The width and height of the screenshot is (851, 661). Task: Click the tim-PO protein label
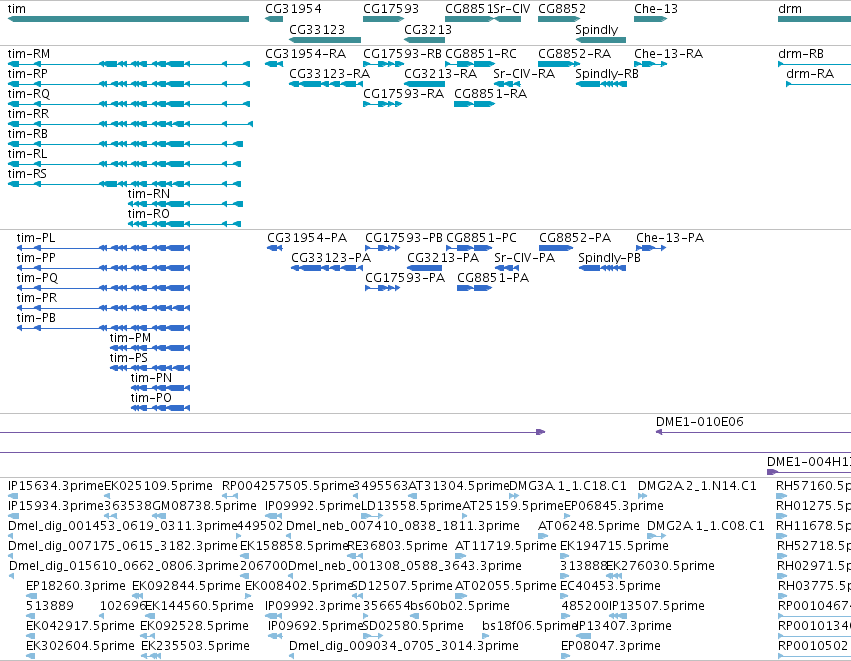[151, 398]
